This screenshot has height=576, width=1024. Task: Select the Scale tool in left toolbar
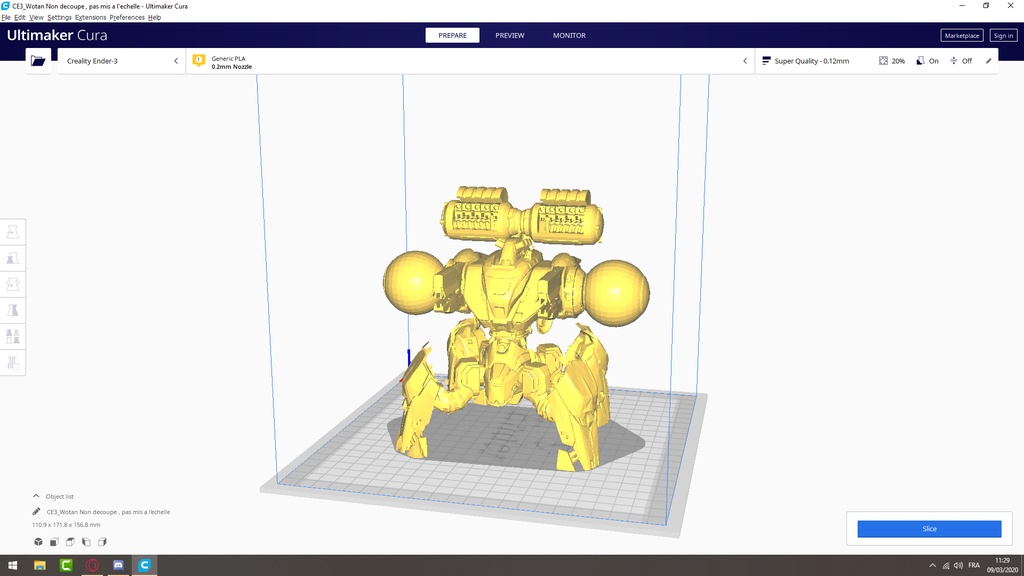(12, 258)
